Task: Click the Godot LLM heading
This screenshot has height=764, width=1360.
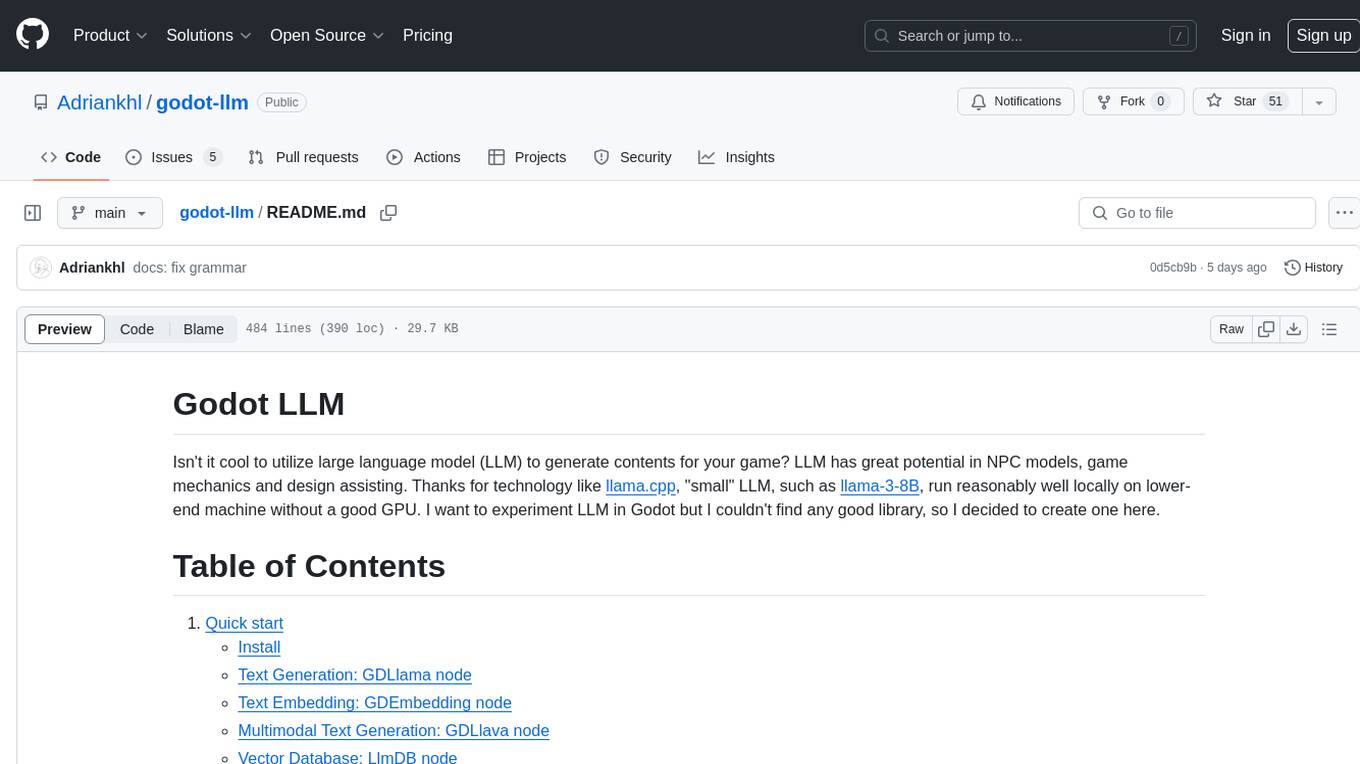Action: [x=259, y=404]
